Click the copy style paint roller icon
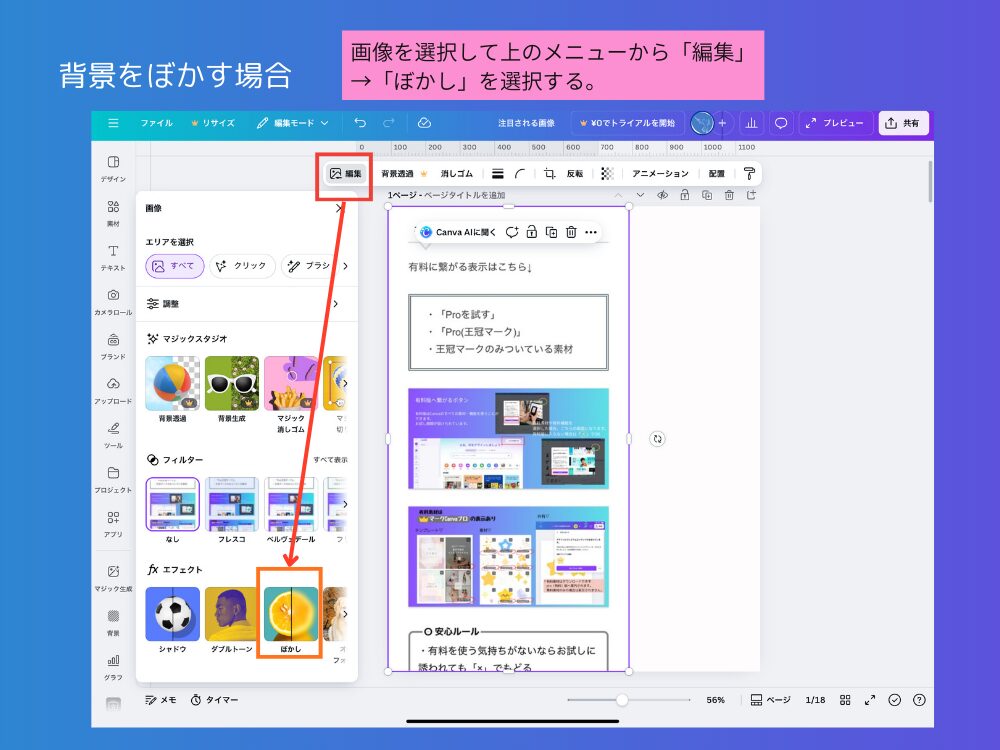 (x=748, y=173)
